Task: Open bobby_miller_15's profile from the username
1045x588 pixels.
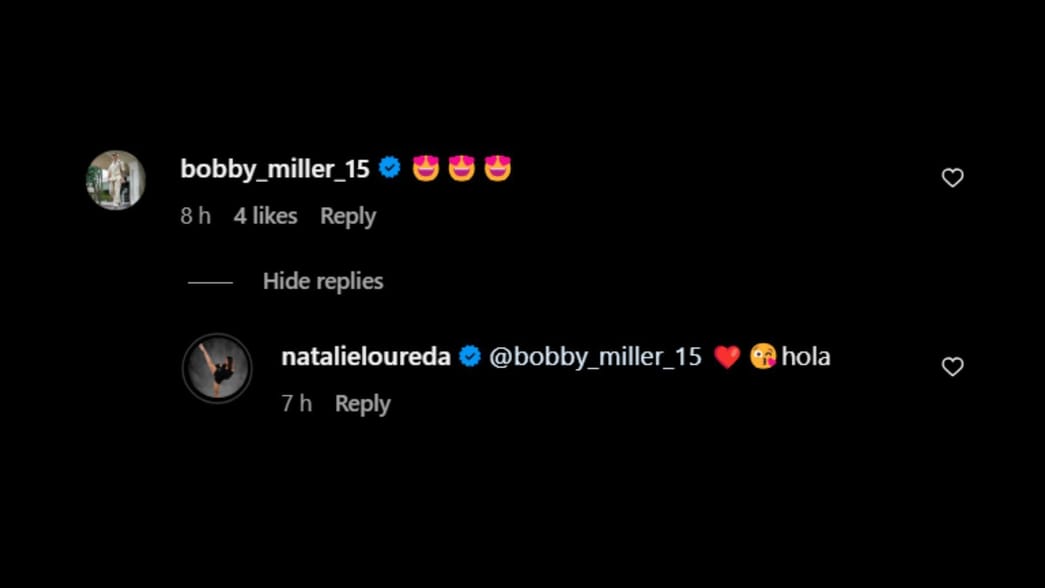Action: [x=275, y=168]
